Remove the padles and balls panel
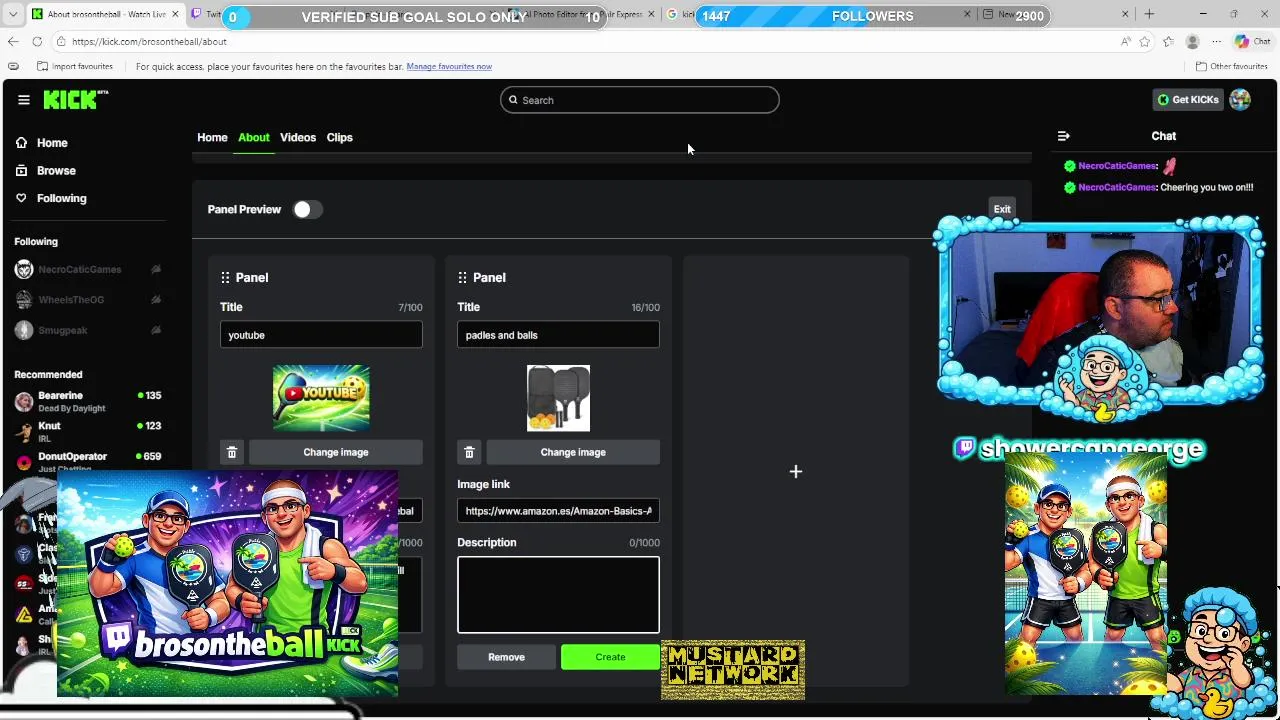 point(506,657)
